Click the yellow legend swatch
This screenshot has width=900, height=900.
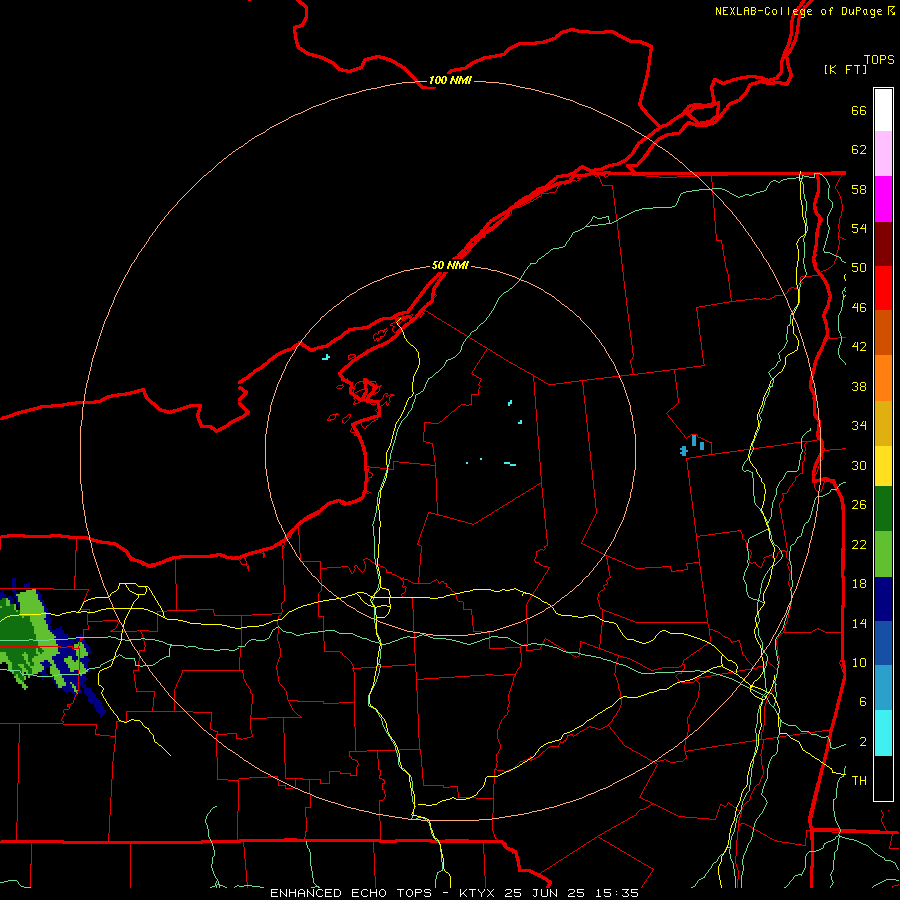pos(883,466)
